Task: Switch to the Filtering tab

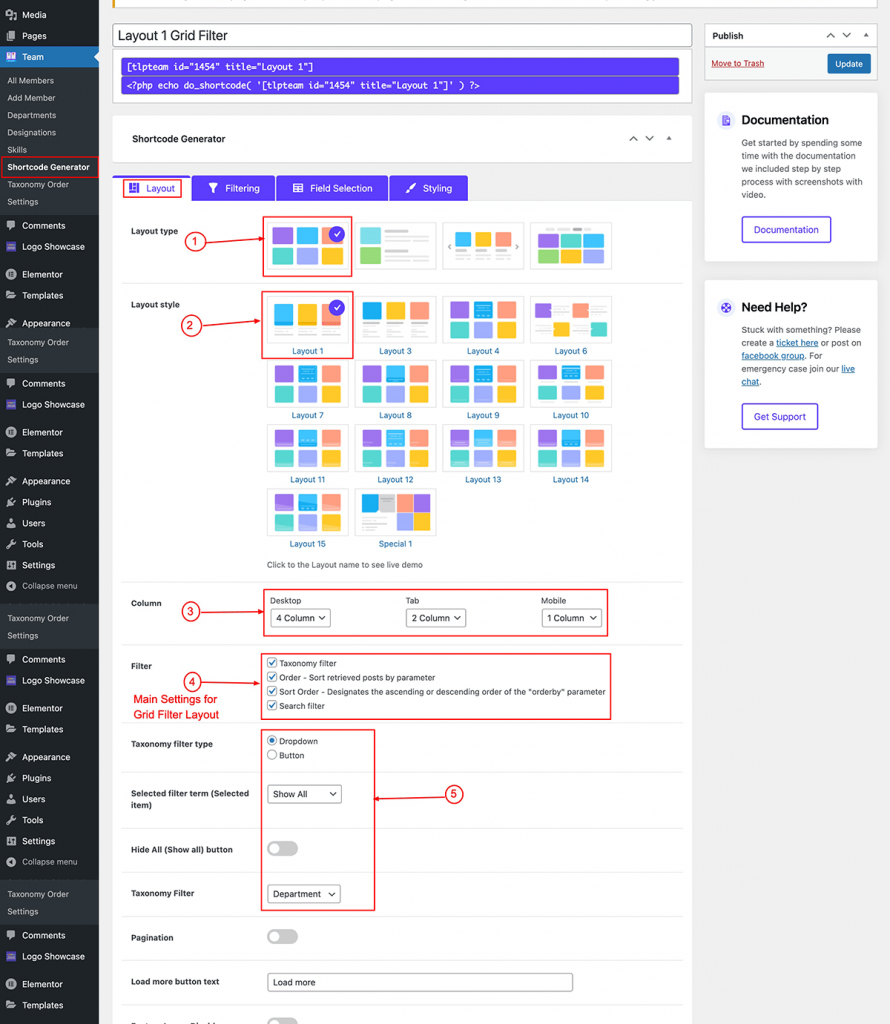Action: (x=233, y=188)
